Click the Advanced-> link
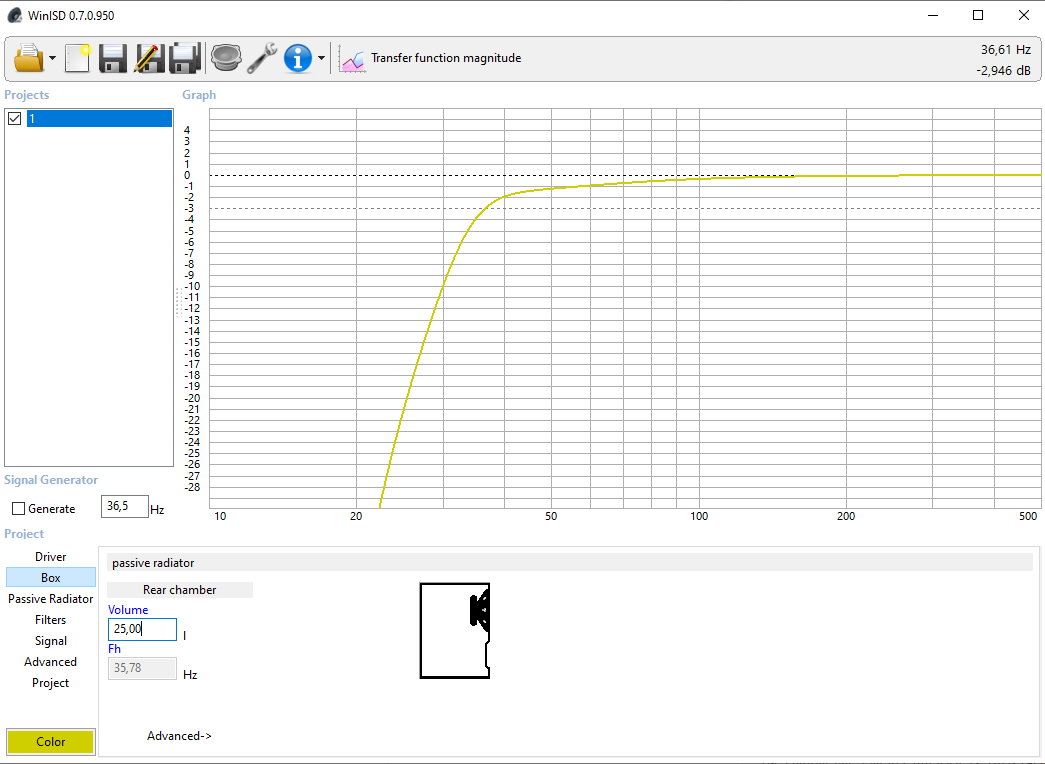This screenshot has height=764, width=1045. 179,736
